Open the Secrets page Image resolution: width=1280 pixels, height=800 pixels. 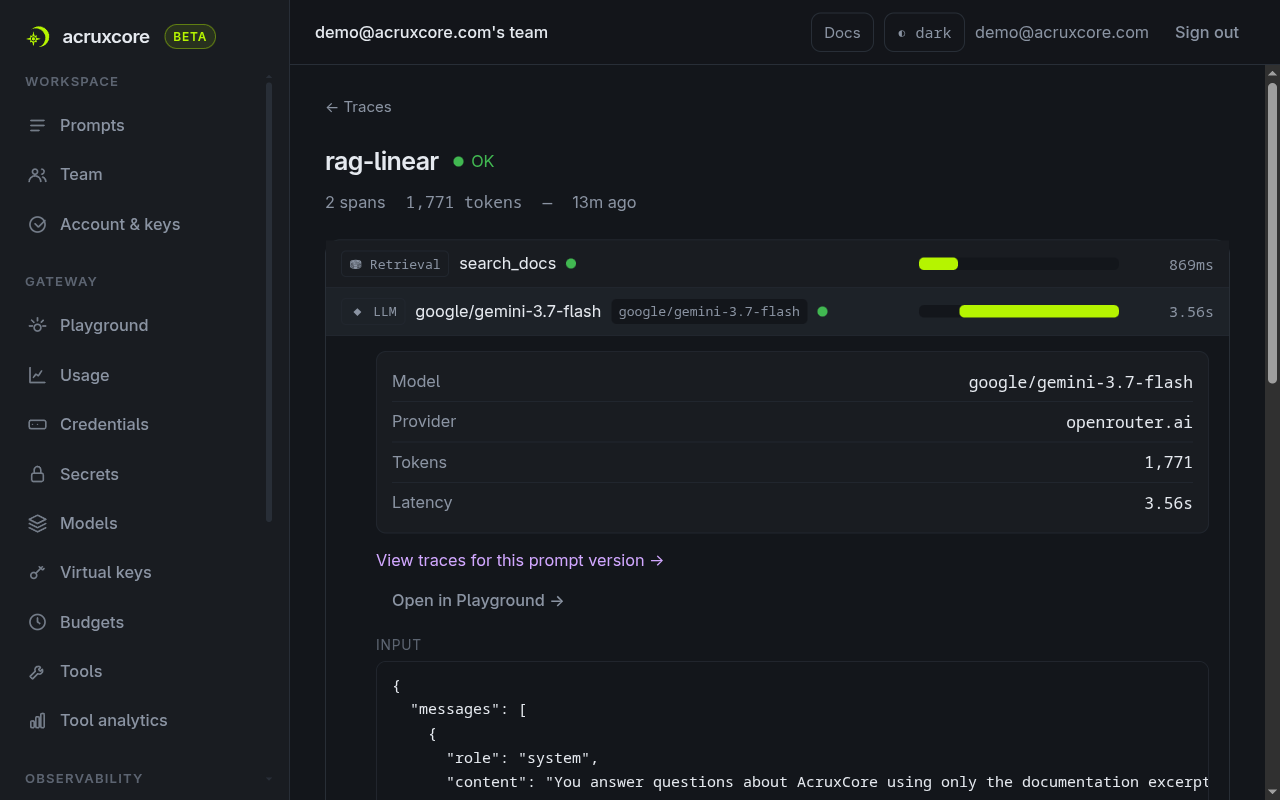point(89,474)
